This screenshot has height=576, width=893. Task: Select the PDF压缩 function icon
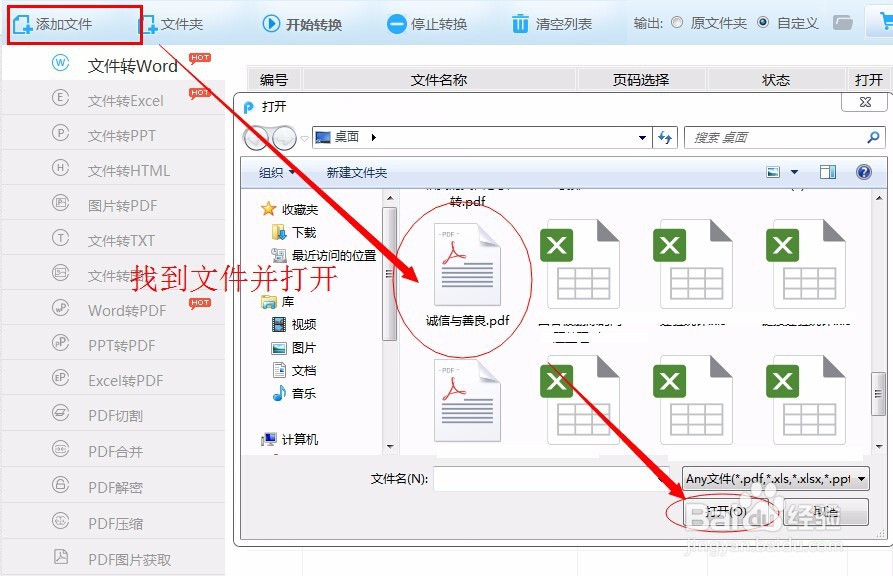(59, 521)
